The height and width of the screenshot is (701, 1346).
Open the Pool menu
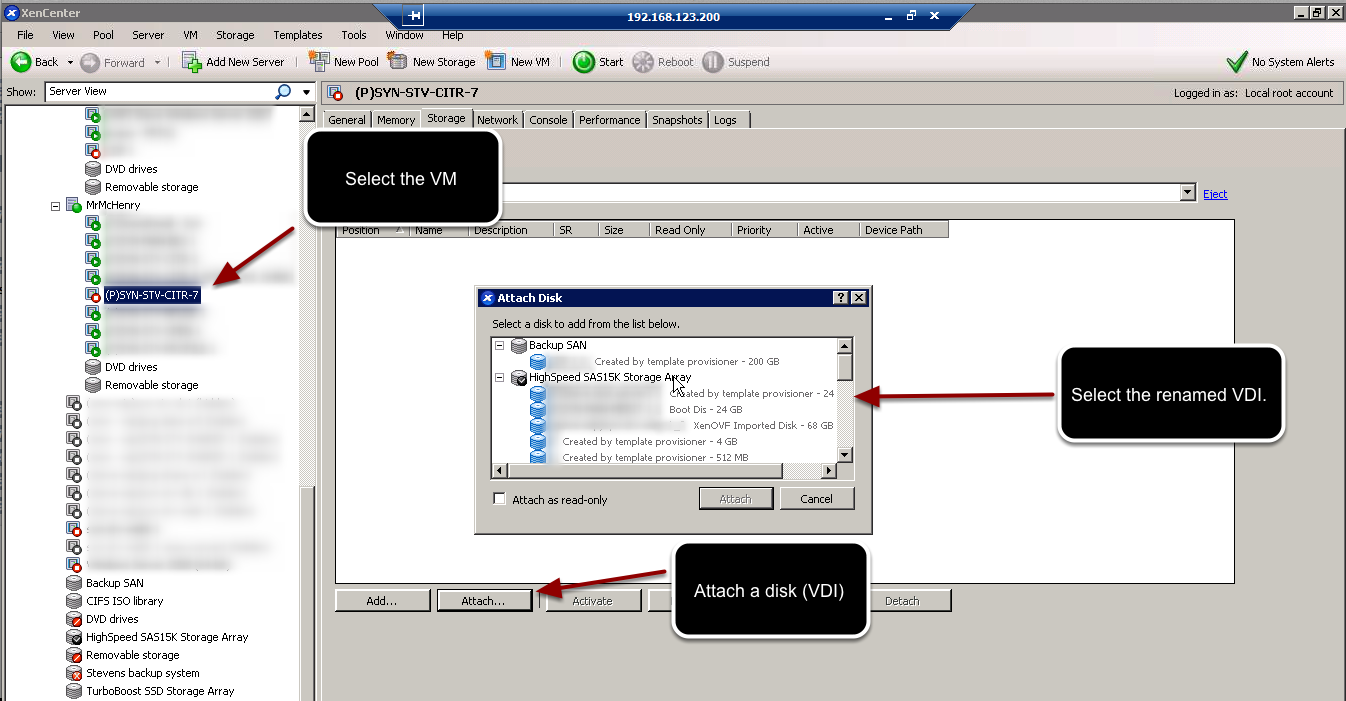click(103, 35)
